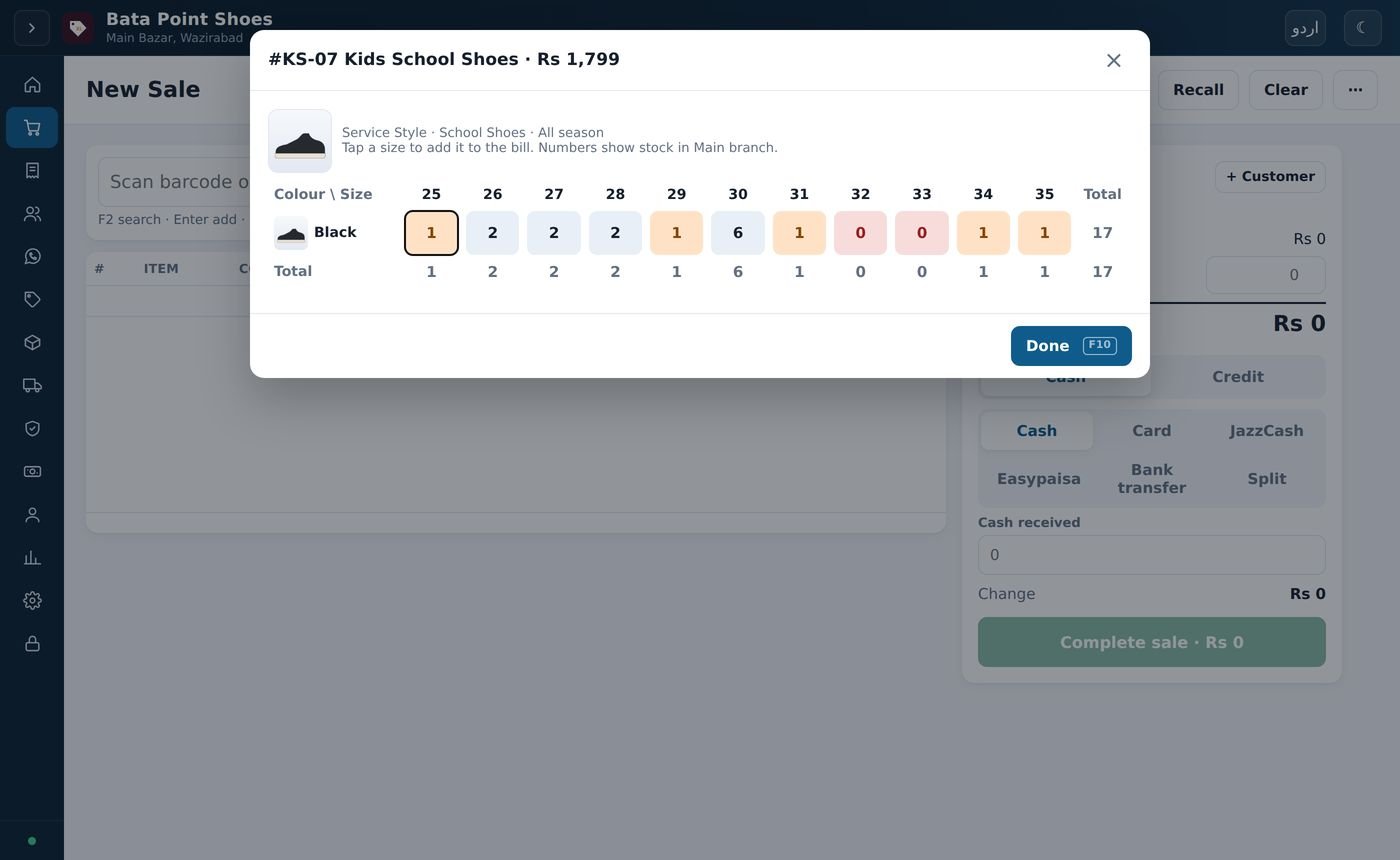Open the customers people icon

coord(32,214)
